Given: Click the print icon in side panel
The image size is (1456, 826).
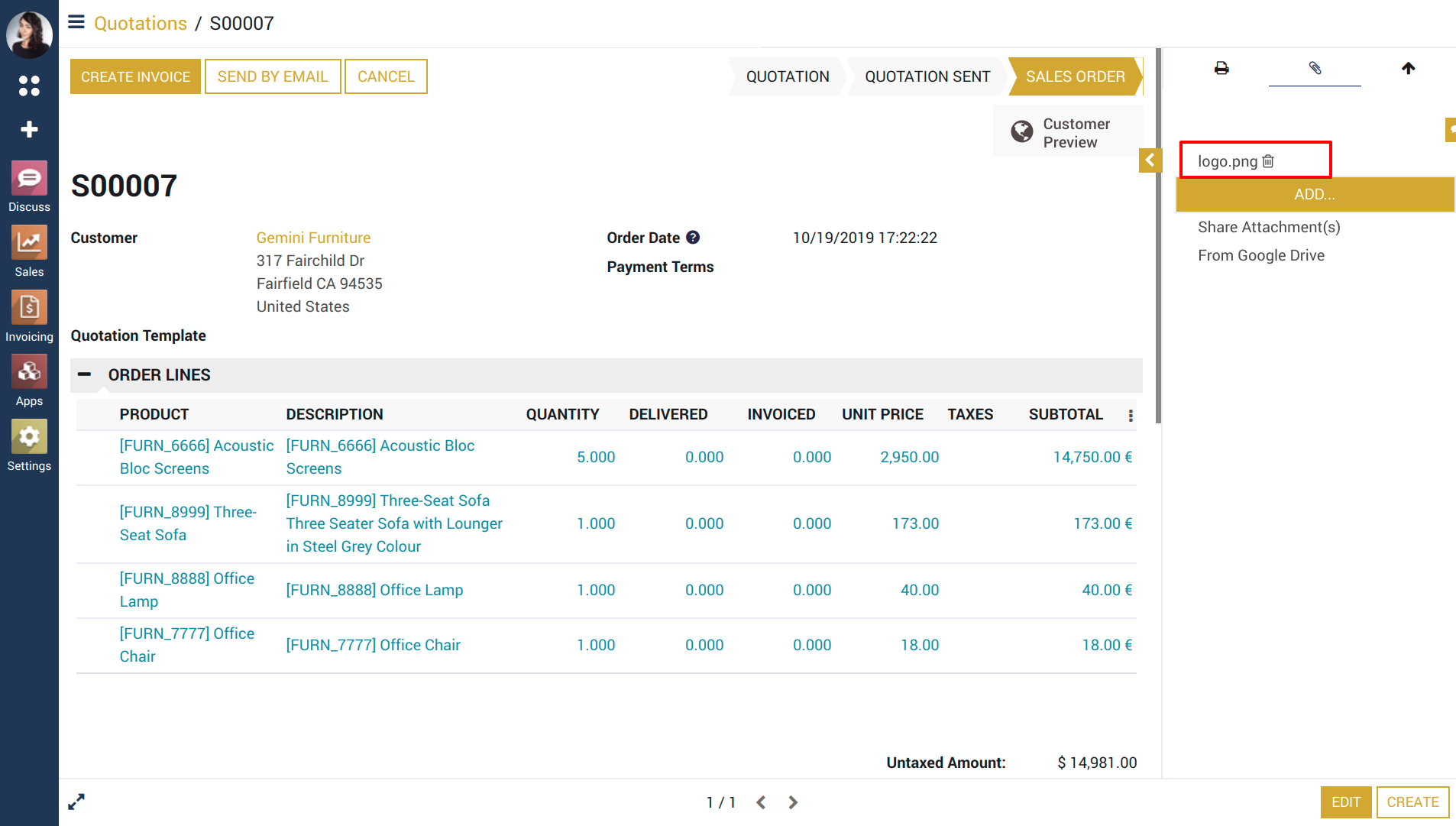Looking at the screenshot, I should click(x=1221, y=69).
